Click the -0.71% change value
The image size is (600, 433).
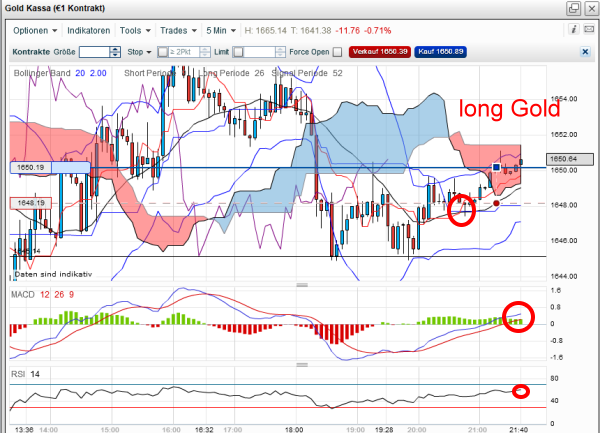click(377, 31)
